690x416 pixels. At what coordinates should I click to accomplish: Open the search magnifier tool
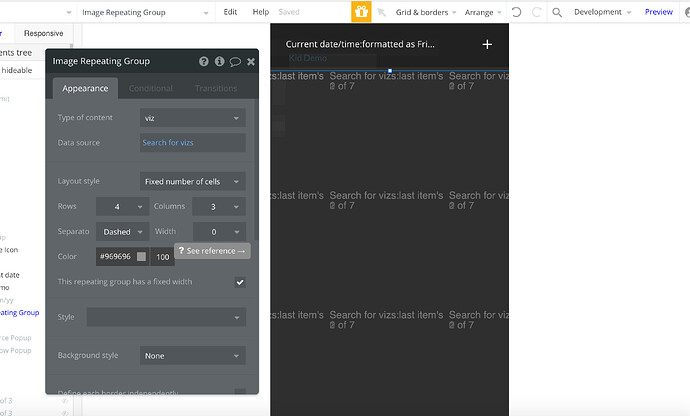[x=557, y=12]
